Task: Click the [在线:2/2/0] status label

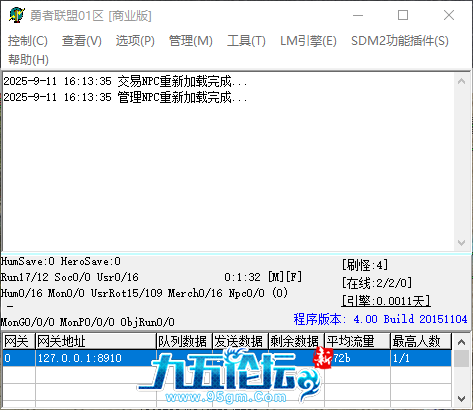Action: tap(377, 283)
